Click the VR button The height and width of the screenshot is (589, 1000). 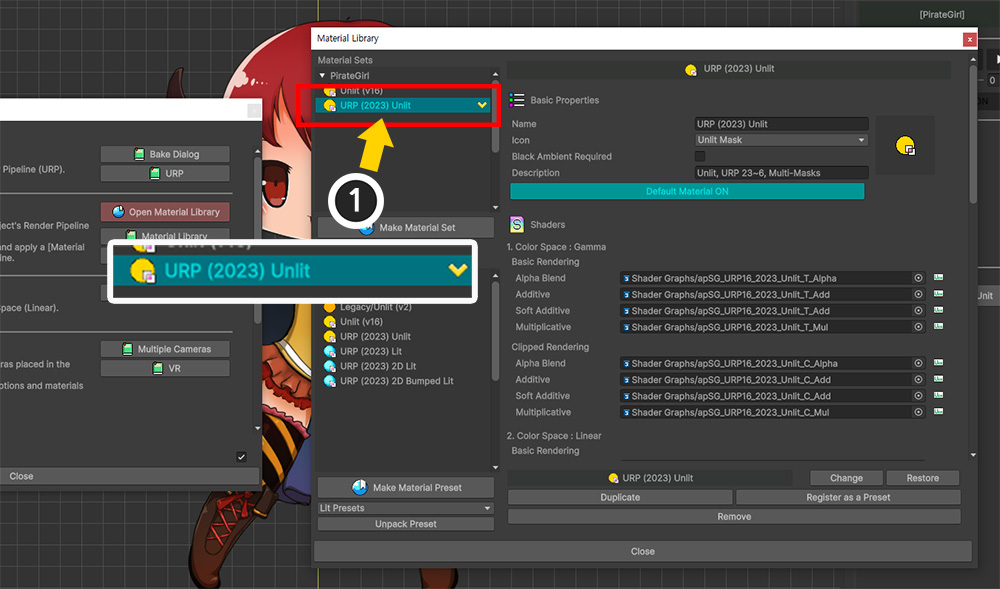tap(165, 368)
